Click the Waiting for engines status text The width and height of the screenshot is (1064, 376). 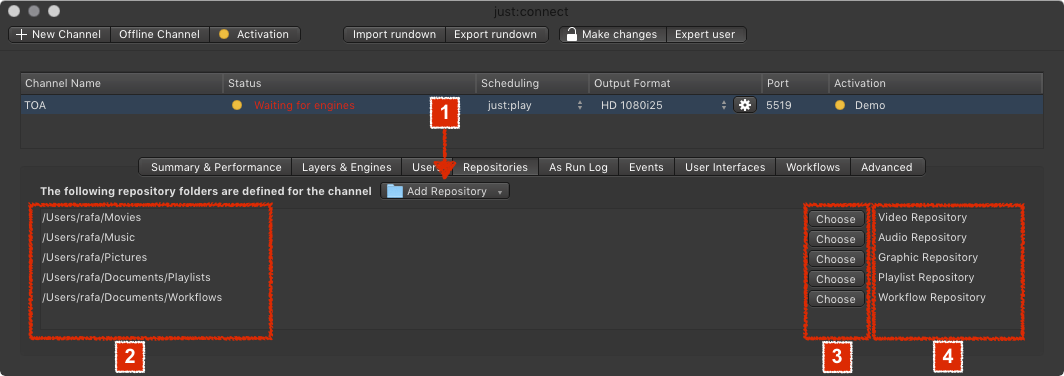(304, 105)
